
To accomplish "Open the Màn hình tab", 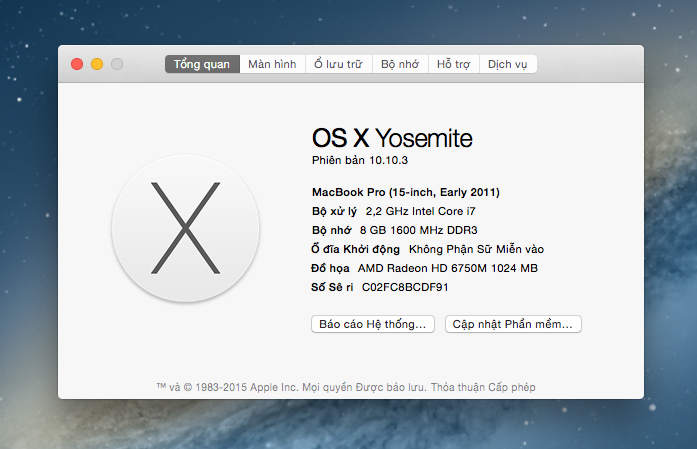I will coord(272,64).
